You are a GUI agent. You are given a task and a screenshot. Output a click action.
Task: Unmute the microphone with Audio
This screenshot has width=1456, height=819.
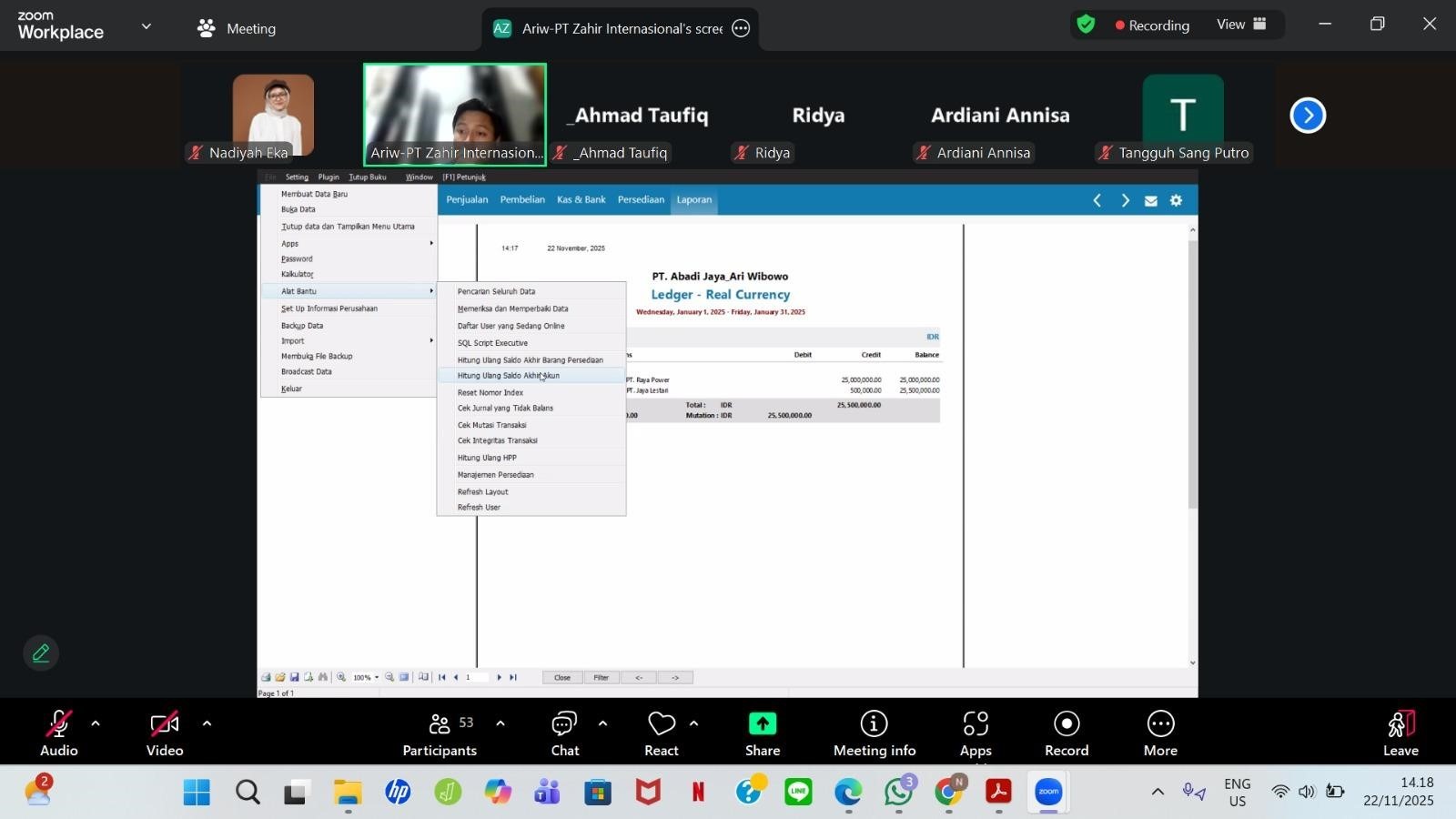58,724
